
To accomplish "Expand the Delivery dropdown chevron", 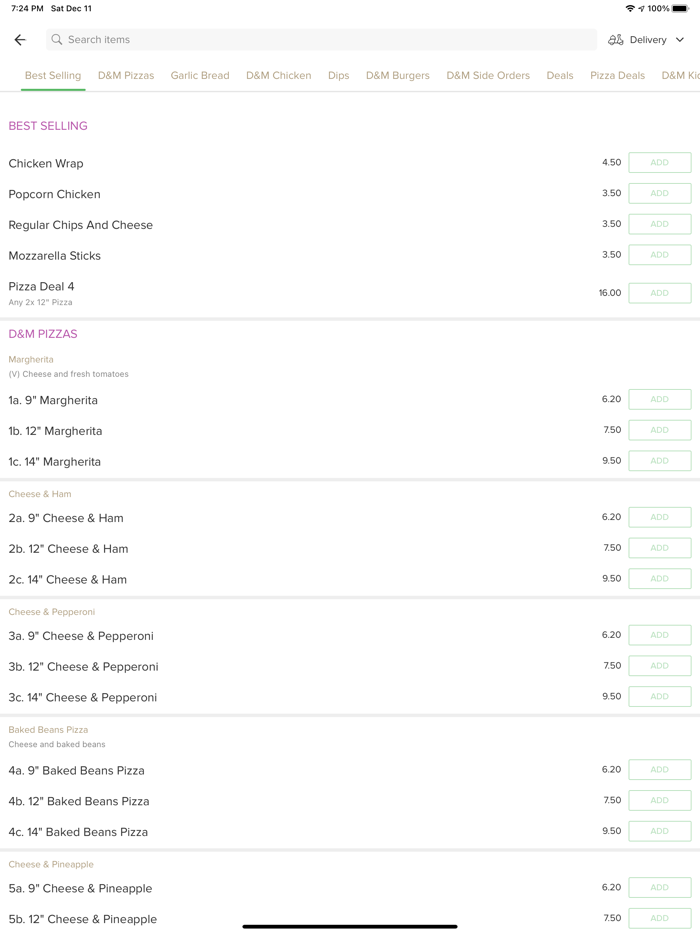I will pos(680,40).
